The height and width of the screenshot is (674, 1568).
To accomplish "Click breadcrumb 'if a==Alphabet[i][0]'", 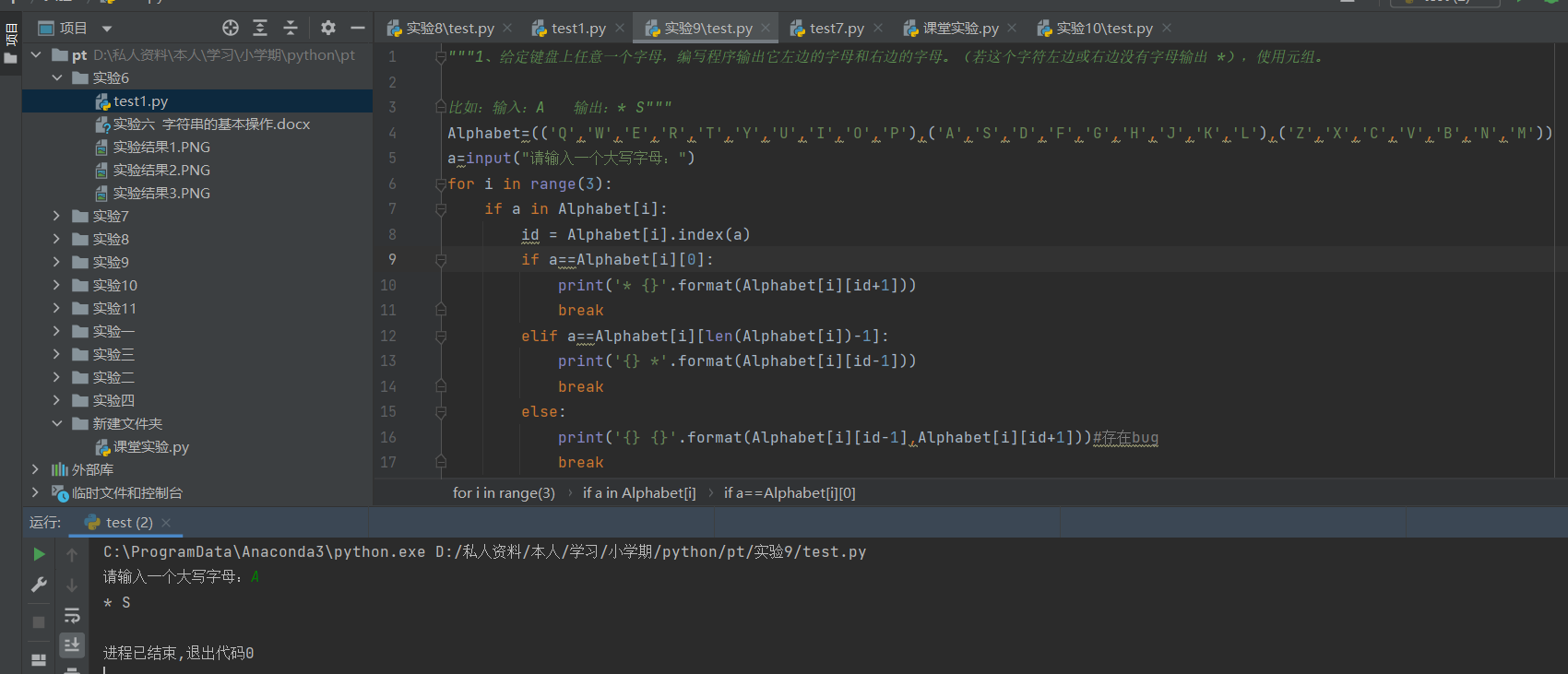I will (x=790, y=493).
